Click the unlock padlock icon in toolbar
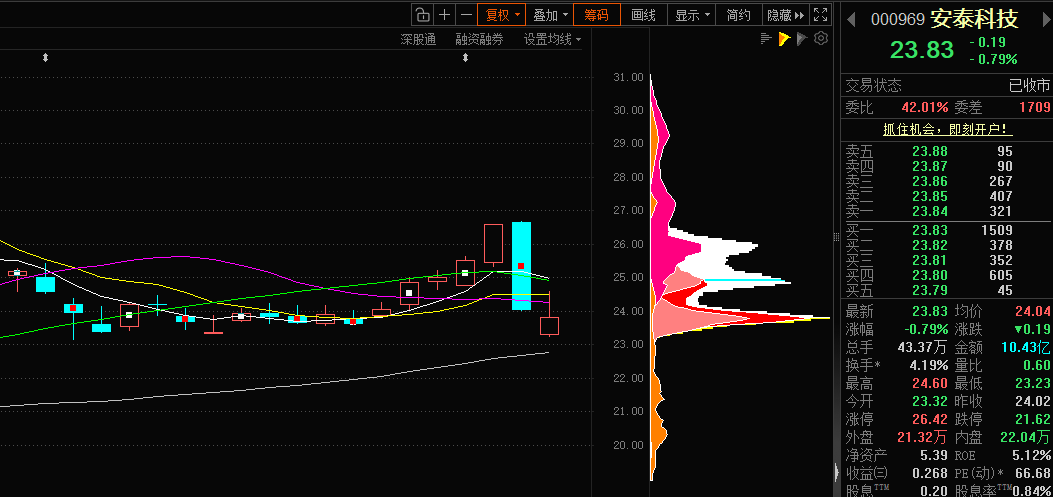Image resolution: width=1053 pixels, height=497 pixels. (422, 15)
